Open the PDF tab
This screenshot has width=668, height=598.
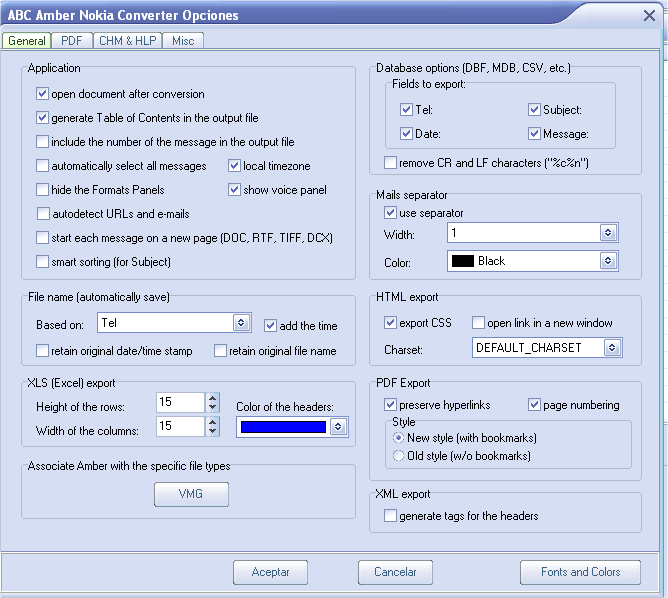tap(72, 41)
